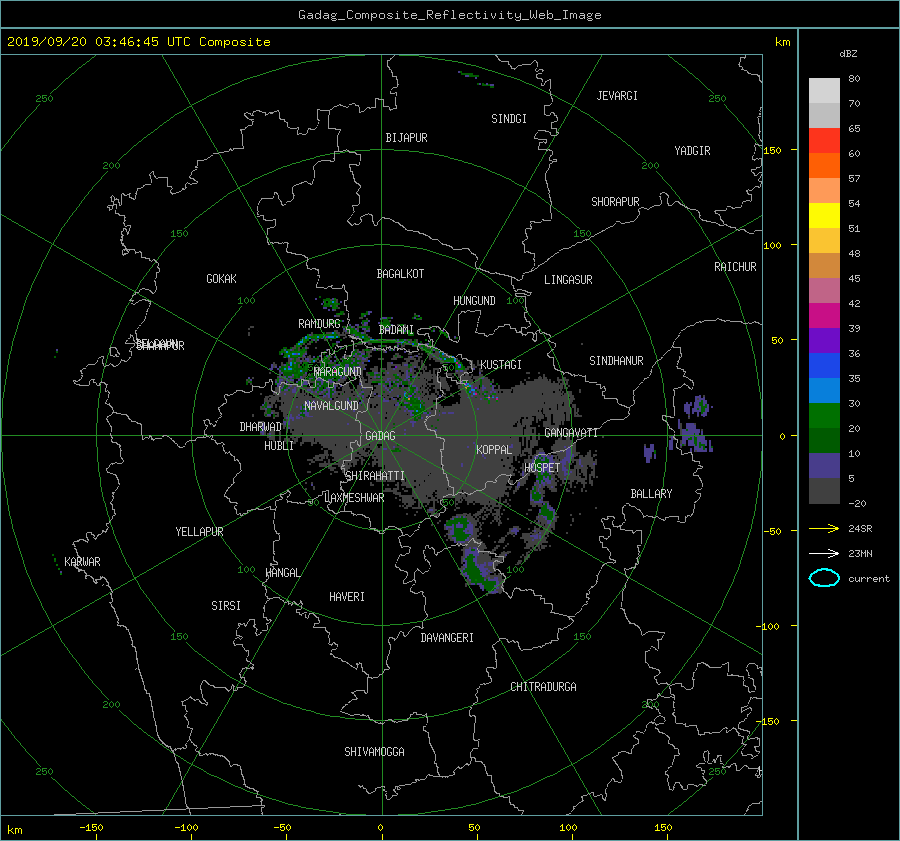Click the DHARWAD city label
Image resolution: width=900 pixels, height=841 pixels.
point(261,427)
